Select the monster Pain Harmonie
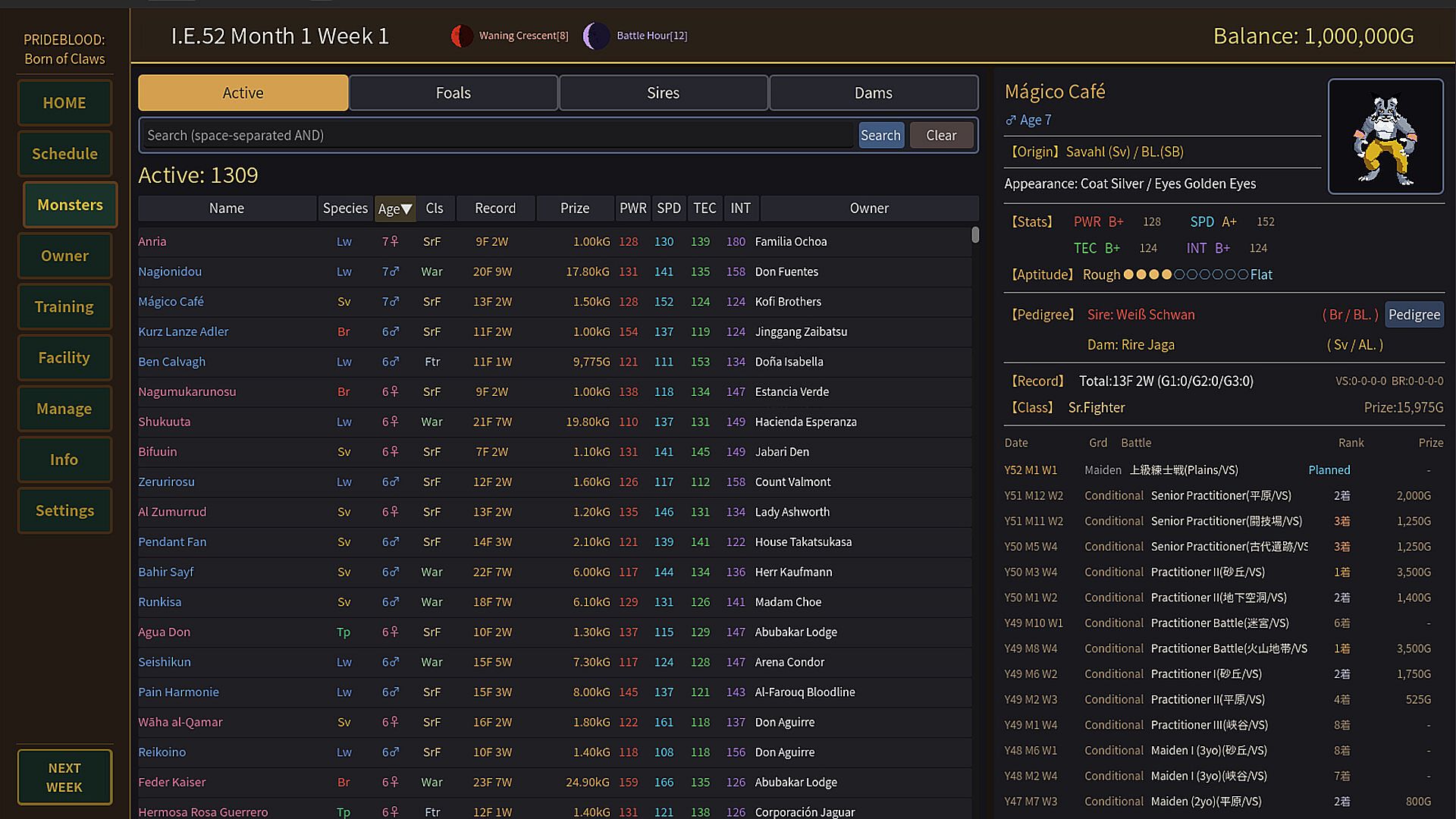This screenshot has height=819, width=1456. click(x=554, y=692)
